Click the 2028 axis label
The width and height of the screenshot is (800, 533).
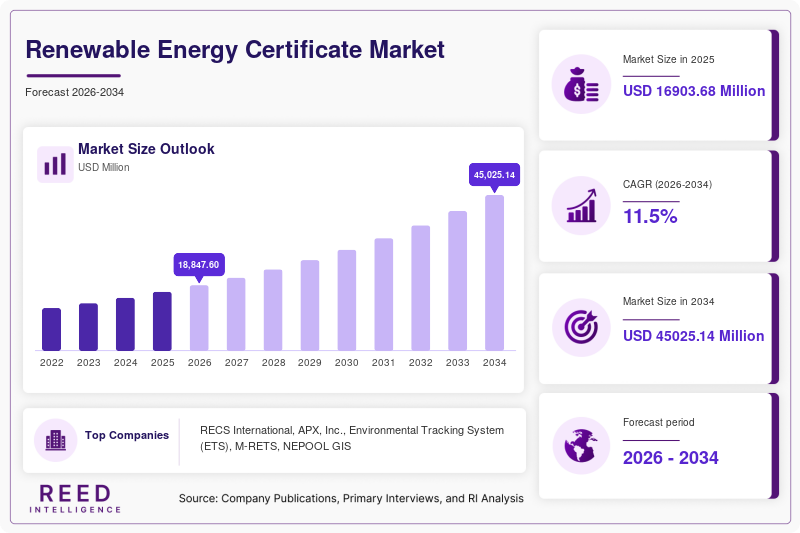273,363
